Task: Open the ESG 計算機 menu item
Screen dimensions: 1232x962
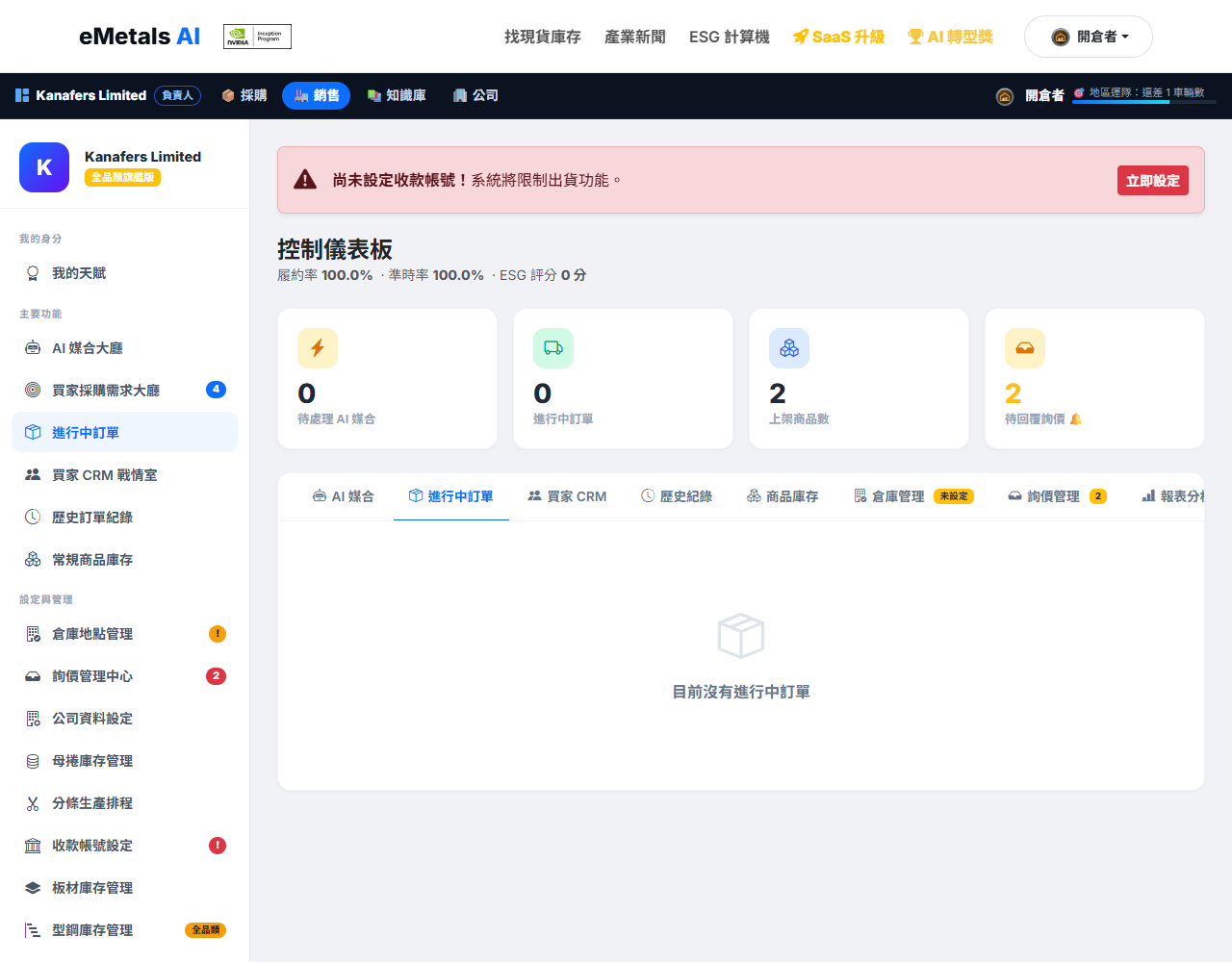Action: click(x=730, y=37)
